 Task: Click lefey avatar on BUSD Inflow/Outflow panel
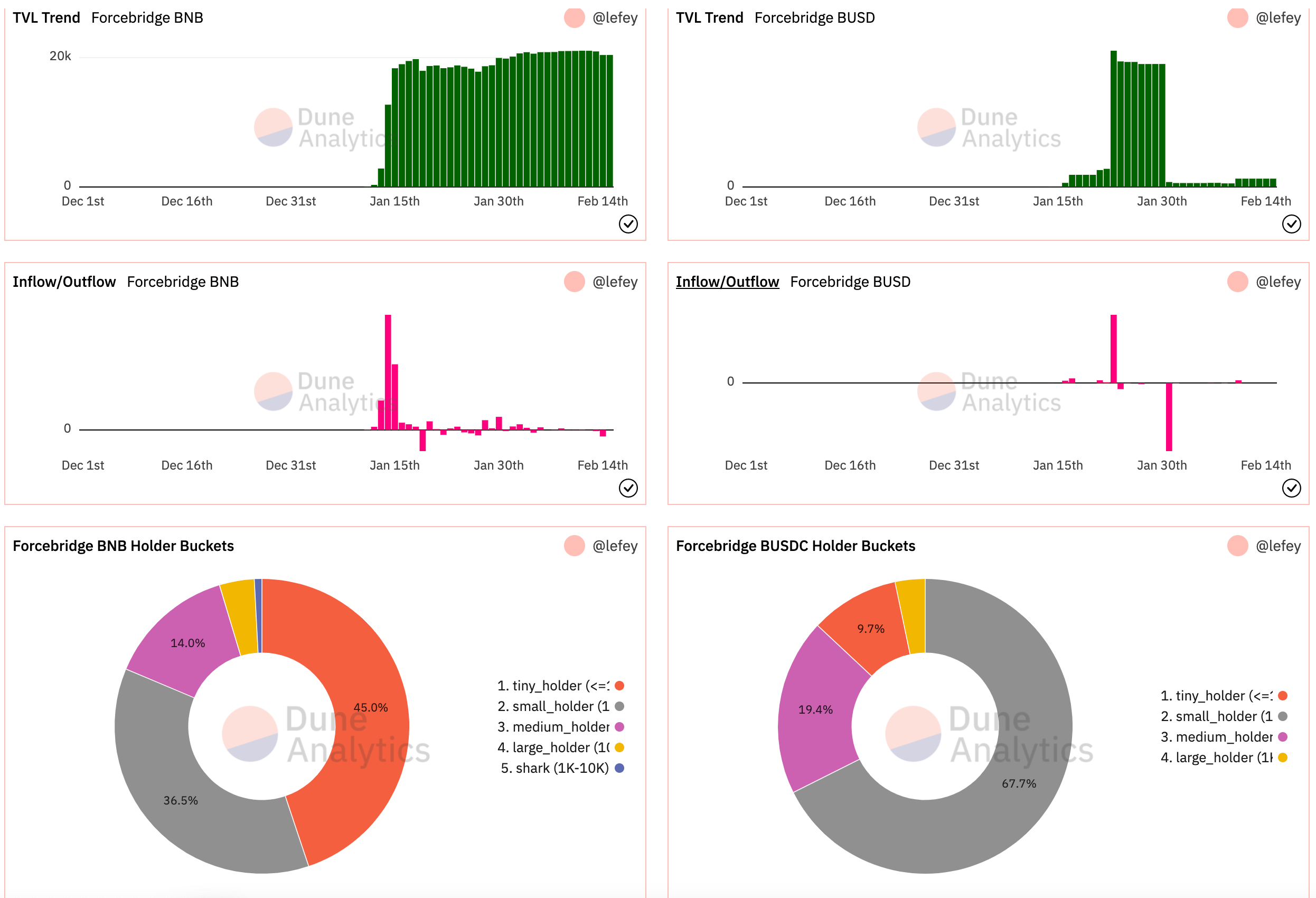click(x=1237, y=282)
